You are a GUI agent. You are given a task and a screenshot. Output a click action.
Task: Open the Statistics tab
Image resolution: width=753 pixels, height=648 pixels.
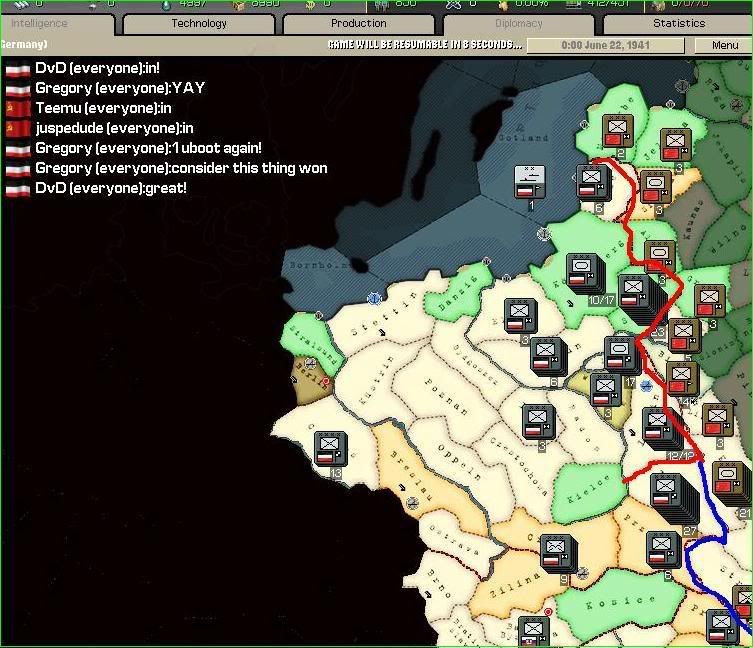pyautogui.click(x=678, y=24)
